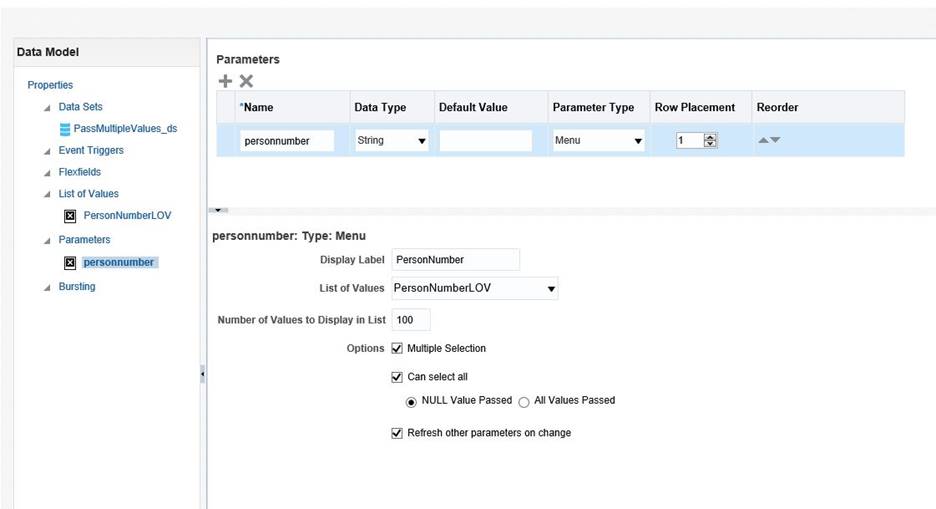Click the PersonNumberLOV list icon

tap(70, 216)
